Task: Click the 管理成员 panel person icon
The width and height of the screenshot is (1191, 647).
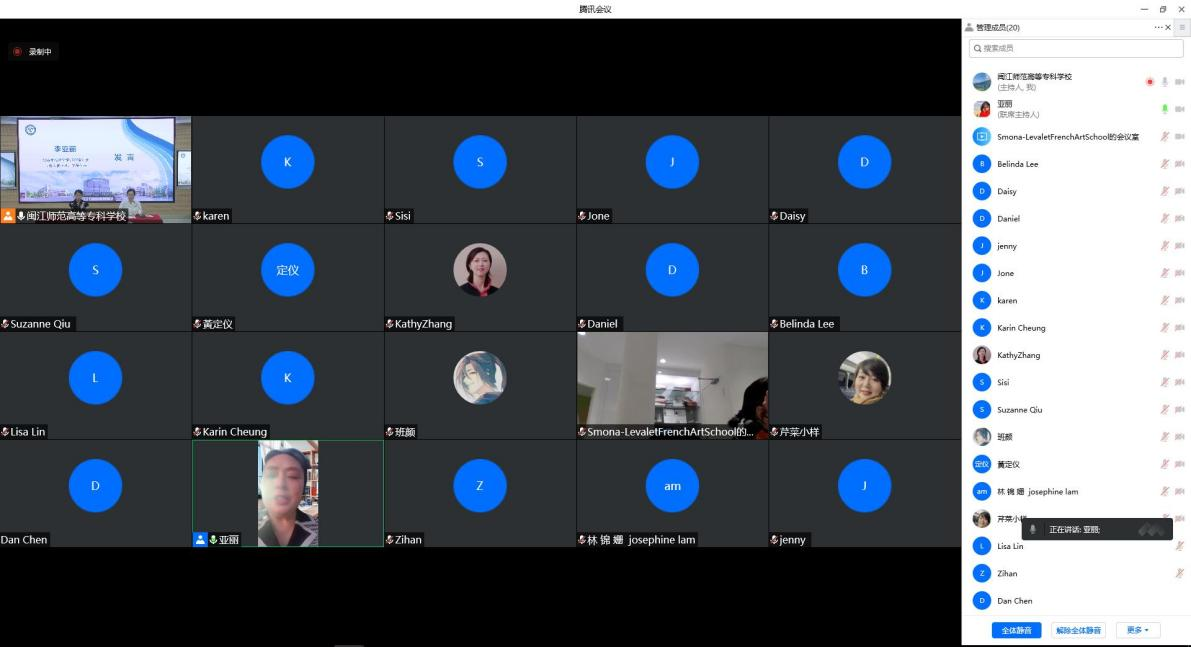Action: (x=969, y=28)
